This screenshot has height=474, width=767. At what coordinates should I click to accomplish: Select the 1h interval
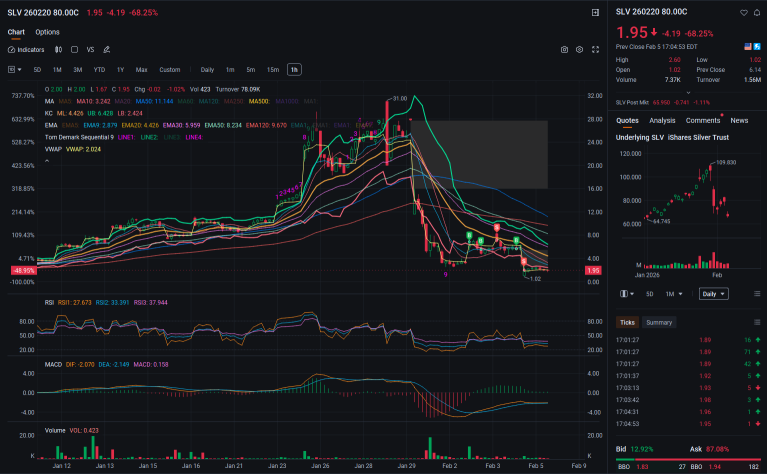coord(294,70)
